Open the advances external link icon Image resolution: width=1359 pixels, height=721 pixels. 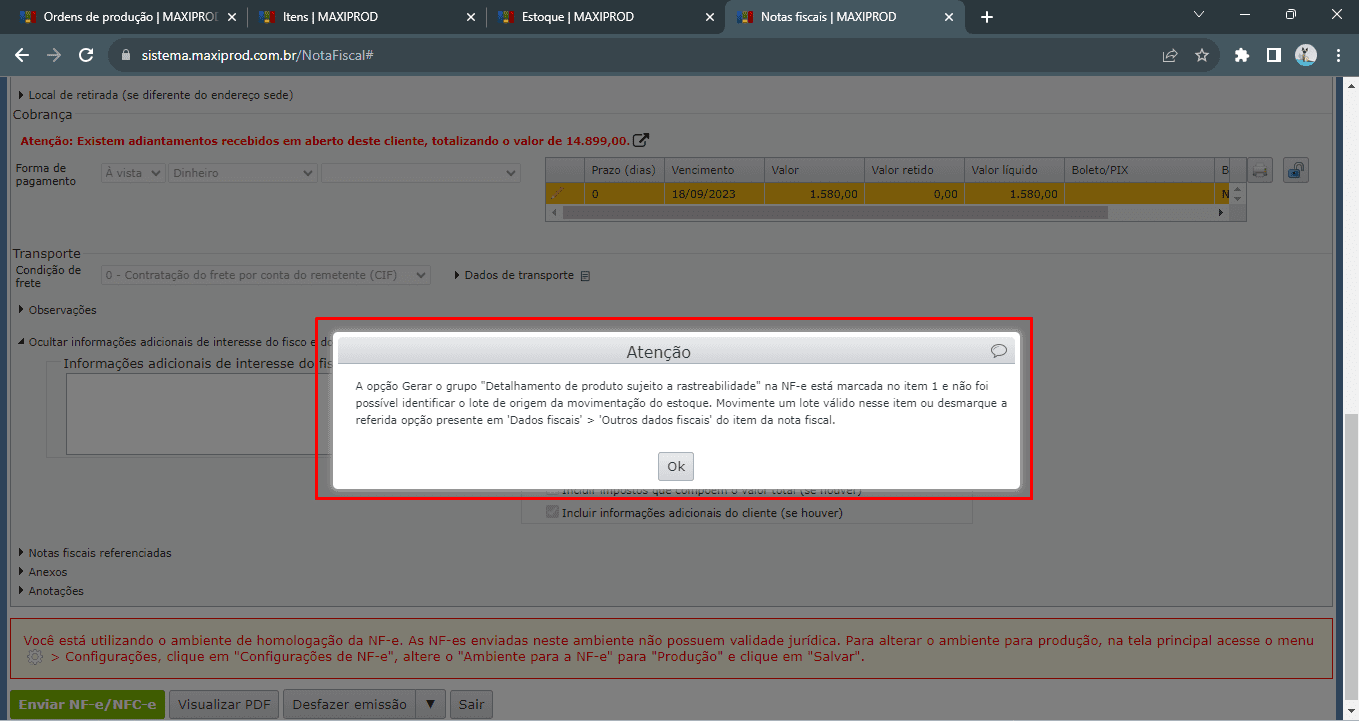coord(642,140)
